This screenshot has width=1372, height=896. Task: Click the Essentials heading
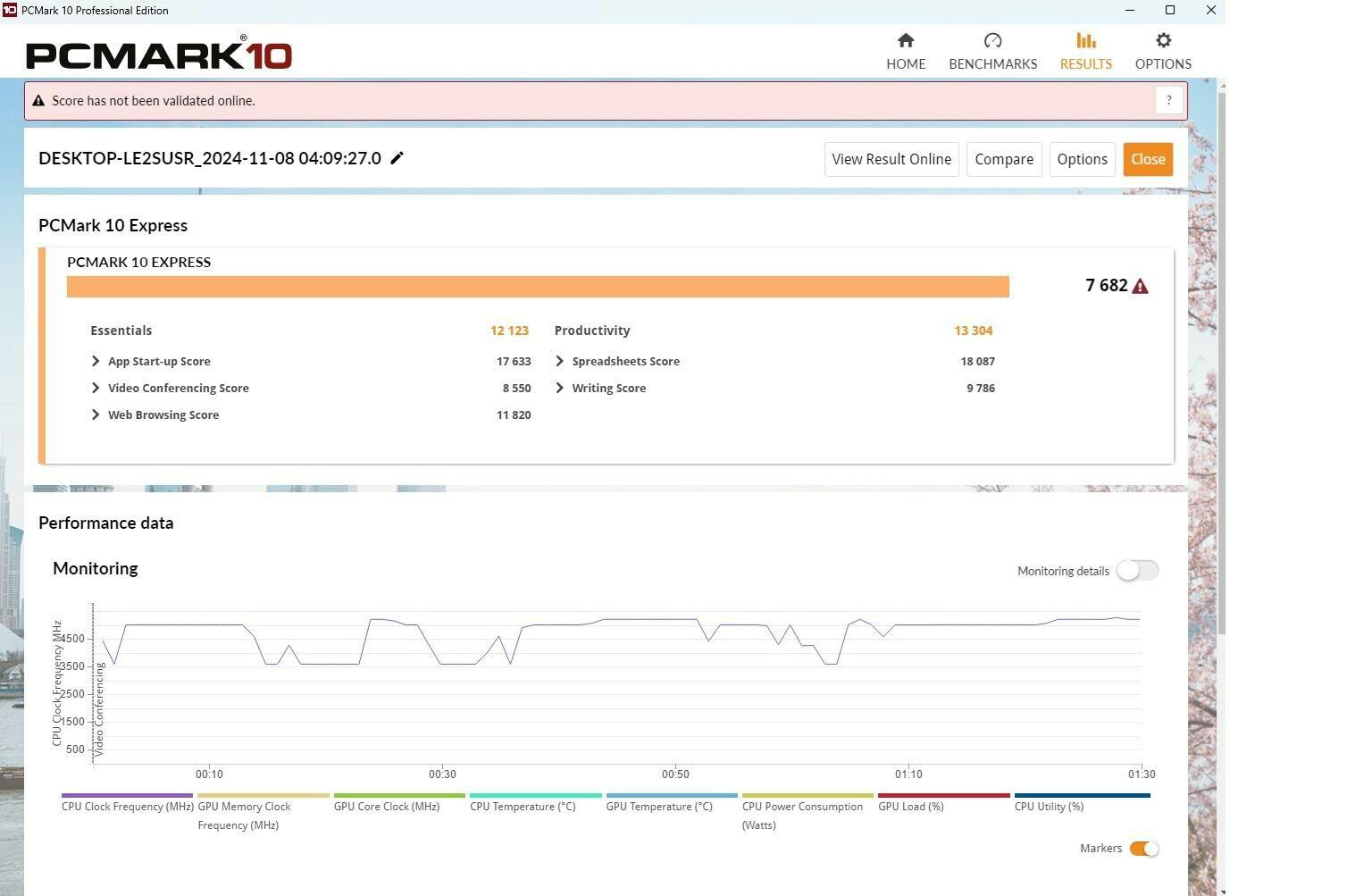121,331
